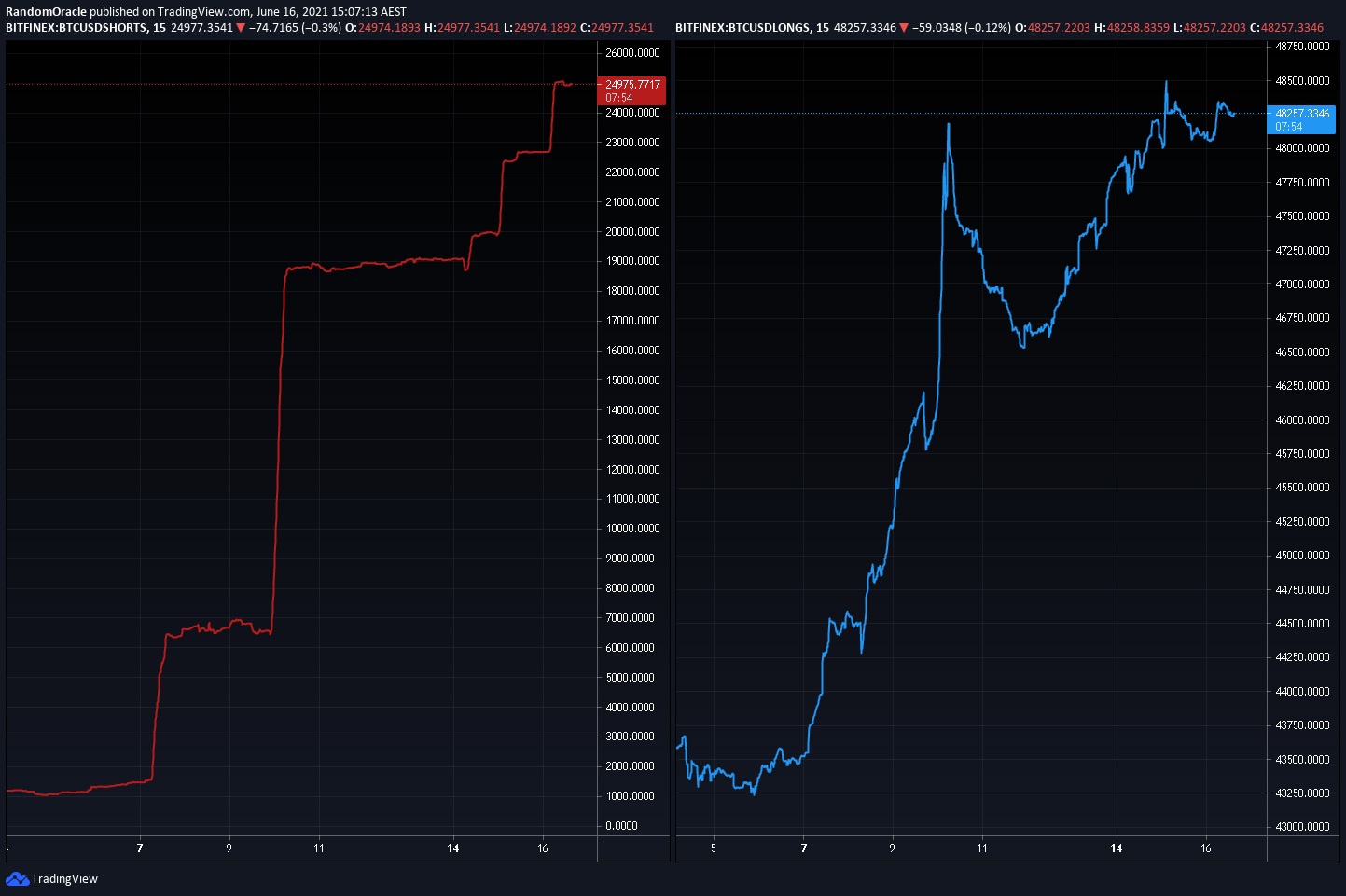
Task: Click the 45500.0000 price axis label
Action: (1302, 488)
